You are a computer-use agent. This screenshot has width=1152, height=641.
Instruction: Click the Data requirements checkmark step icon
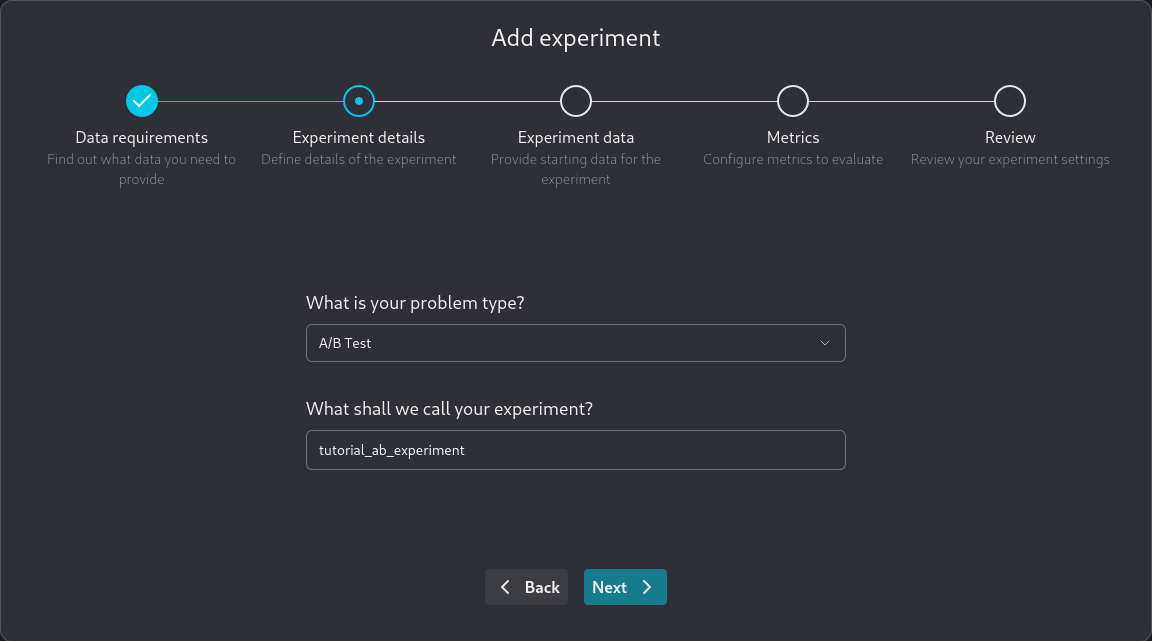[x=142, y=101]
